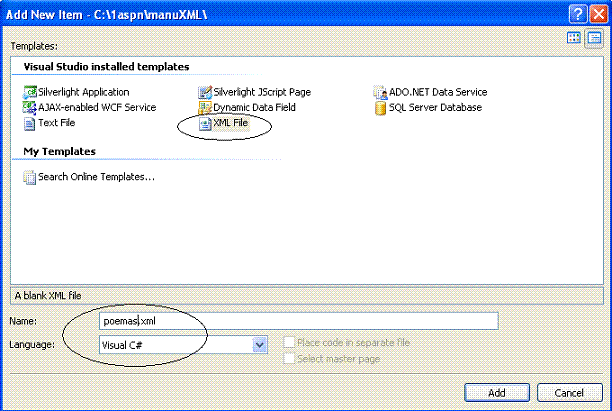Switch to large icons view
The width and height of the screenshot is (612, 411).
[573, 38]
